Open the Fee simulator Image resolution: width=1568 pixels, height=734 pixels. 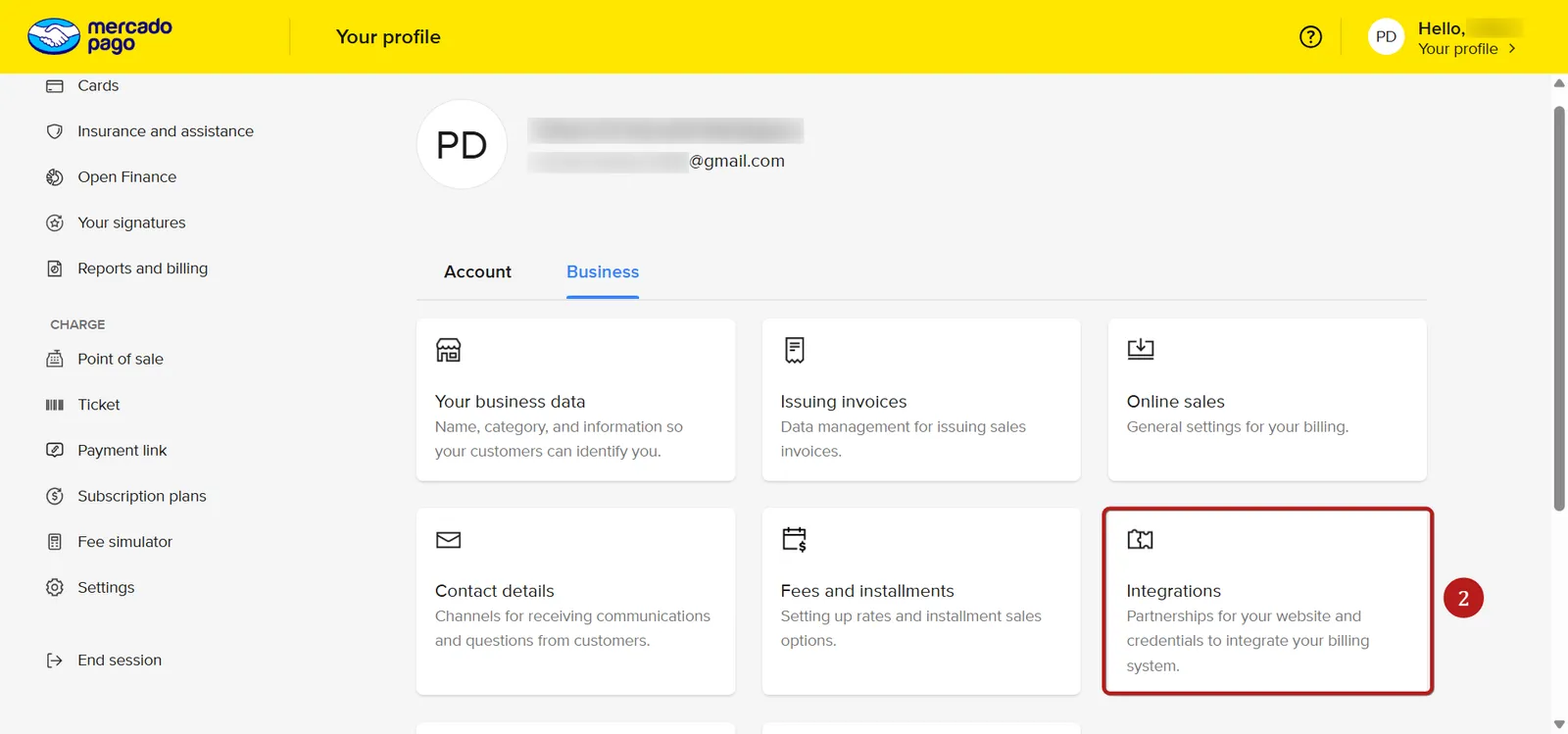tap(124, 542)
